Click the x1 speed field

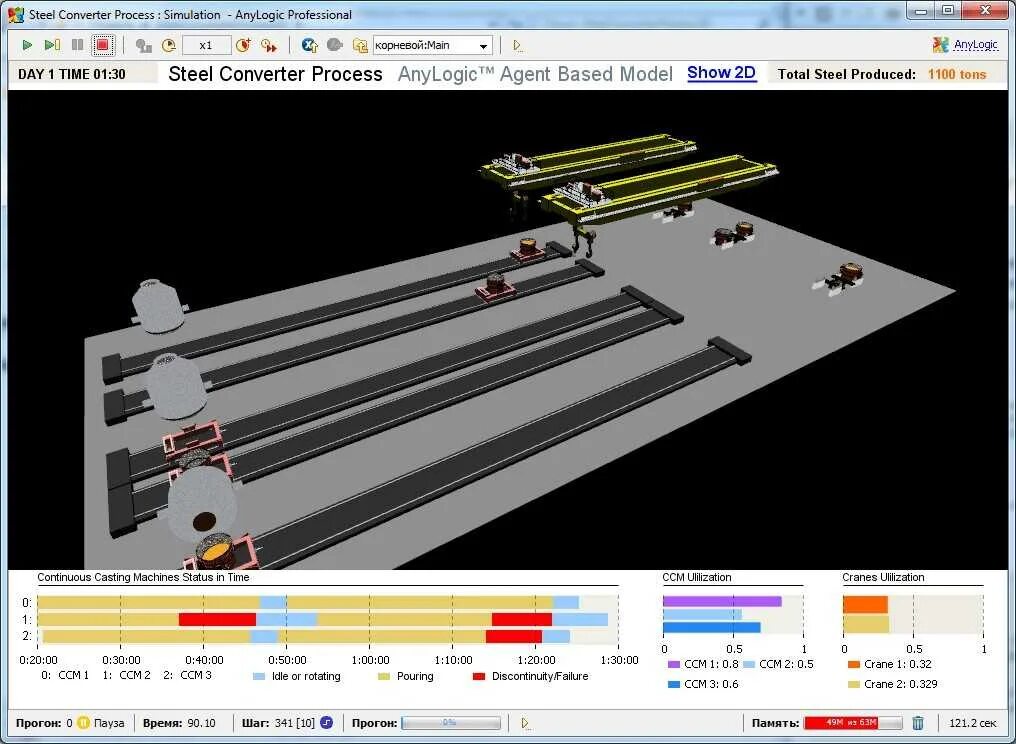pyautogui.click(x=206, y=45)
